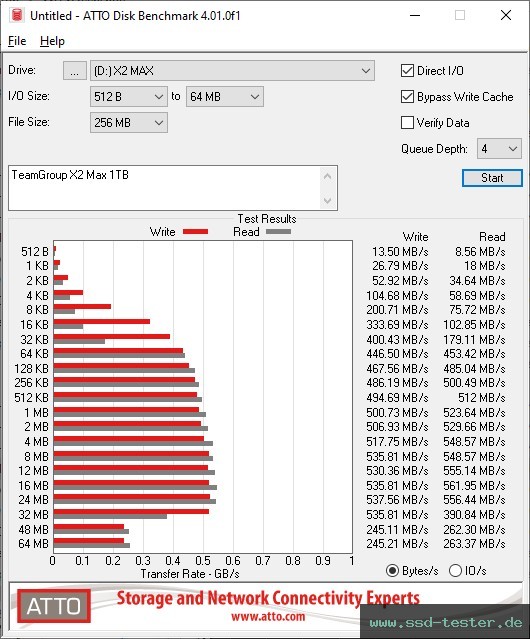
Task: Minimize the ATTO Disk Benchmark window
Action: [415, 15]
